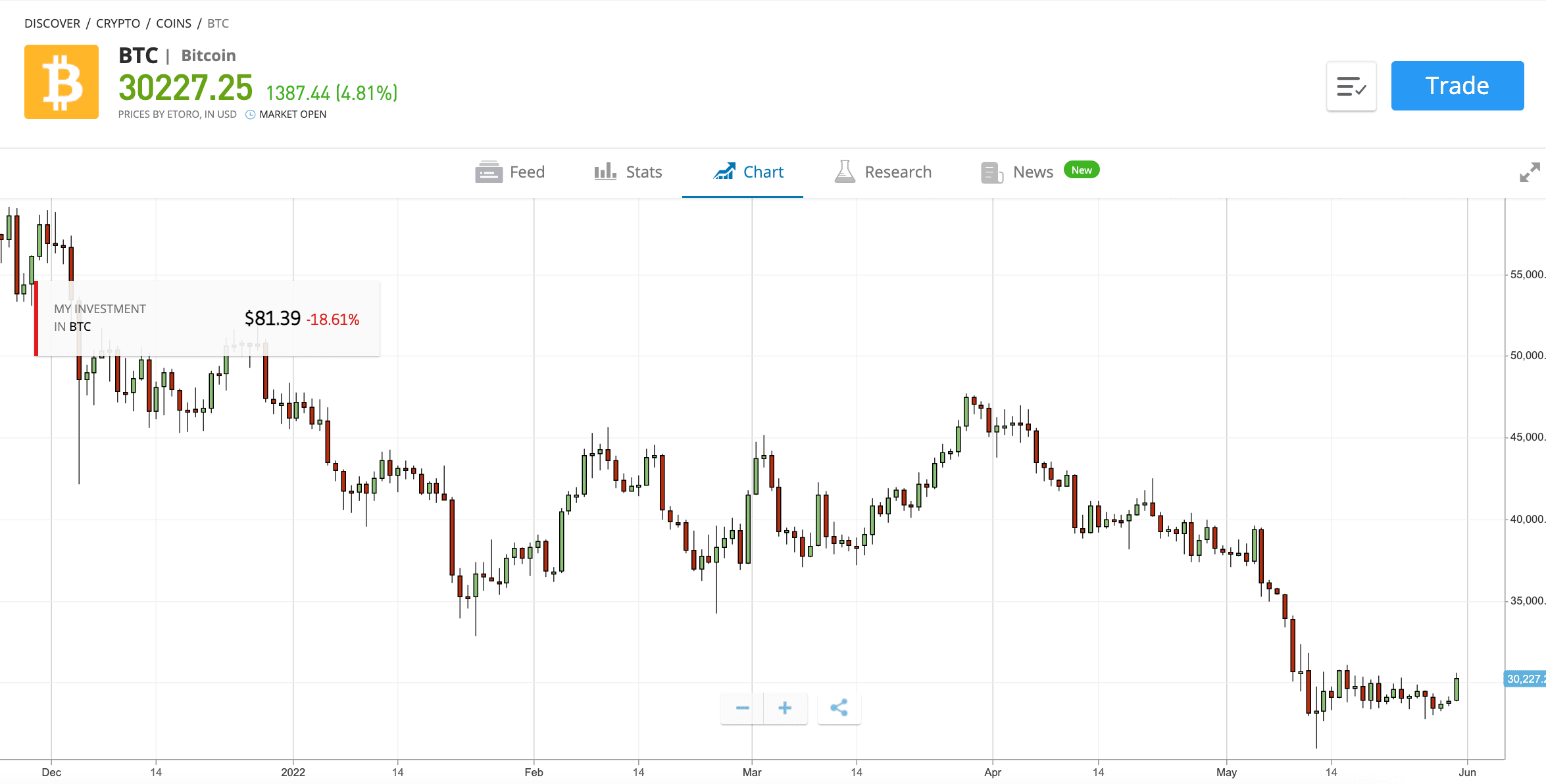Click PRICES BY ETORO, IN USD text
1546x784 pixels.
[178, 114]
